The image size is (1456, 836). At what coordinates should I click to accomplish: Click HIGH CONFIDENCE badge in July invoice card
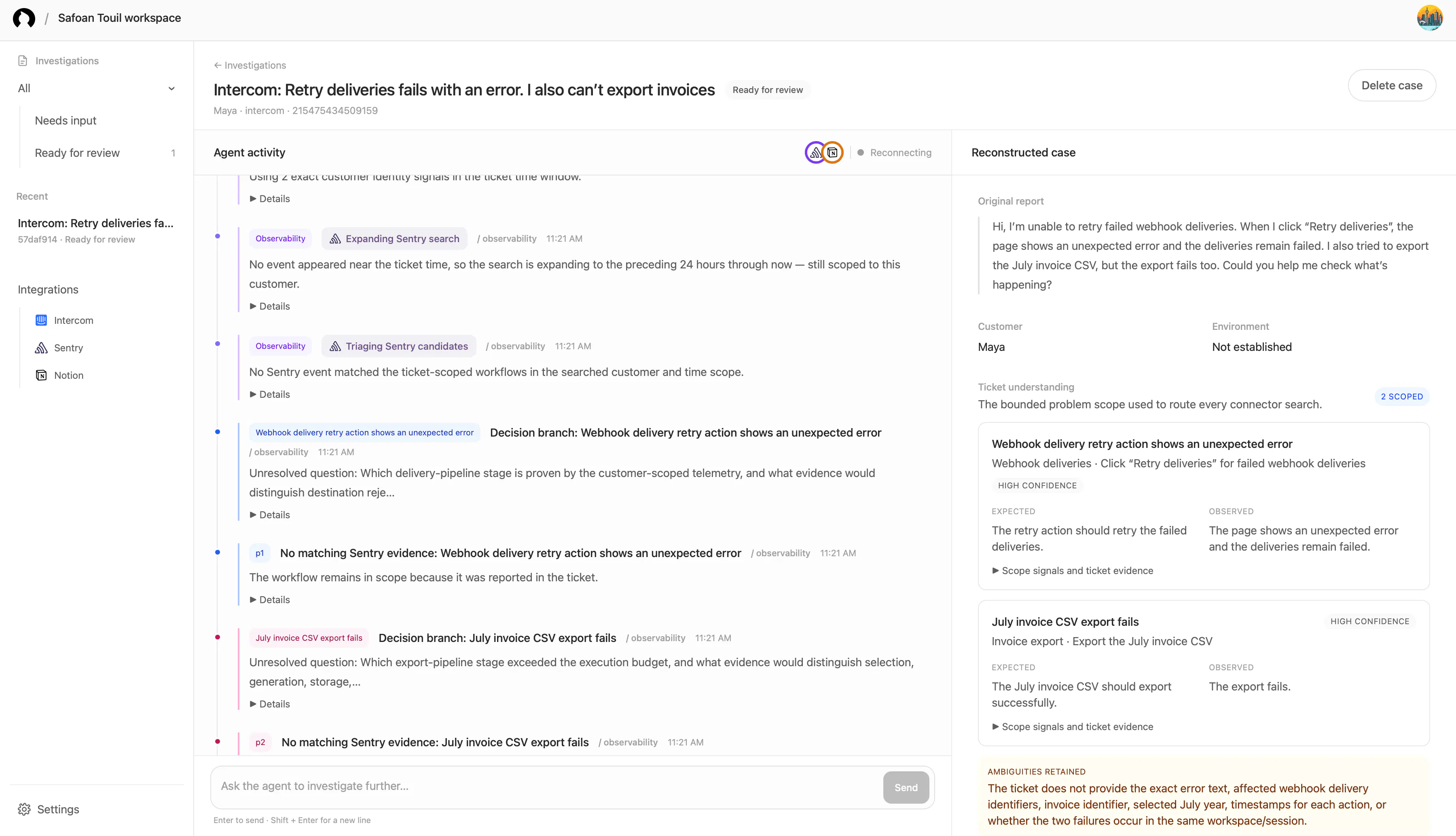[x=1370, y=622]
